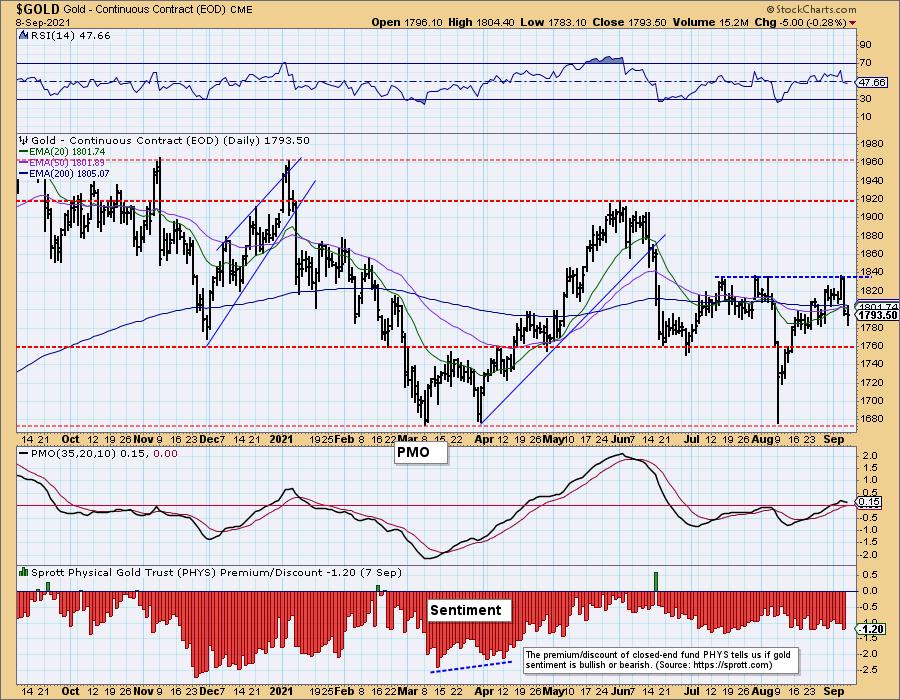
Task: Click the 'RSI(14) 47.66' legend label
Action: tap(71, 36)
